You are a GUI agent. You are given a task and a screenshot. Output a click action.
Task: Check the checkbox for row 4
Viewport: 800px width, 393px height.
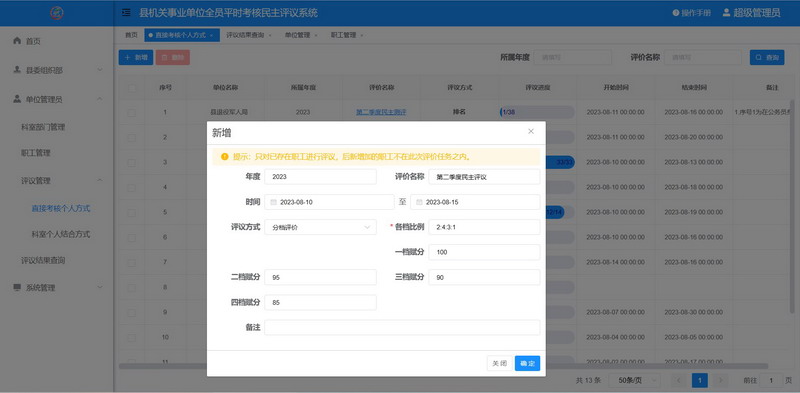click(132, 187)
